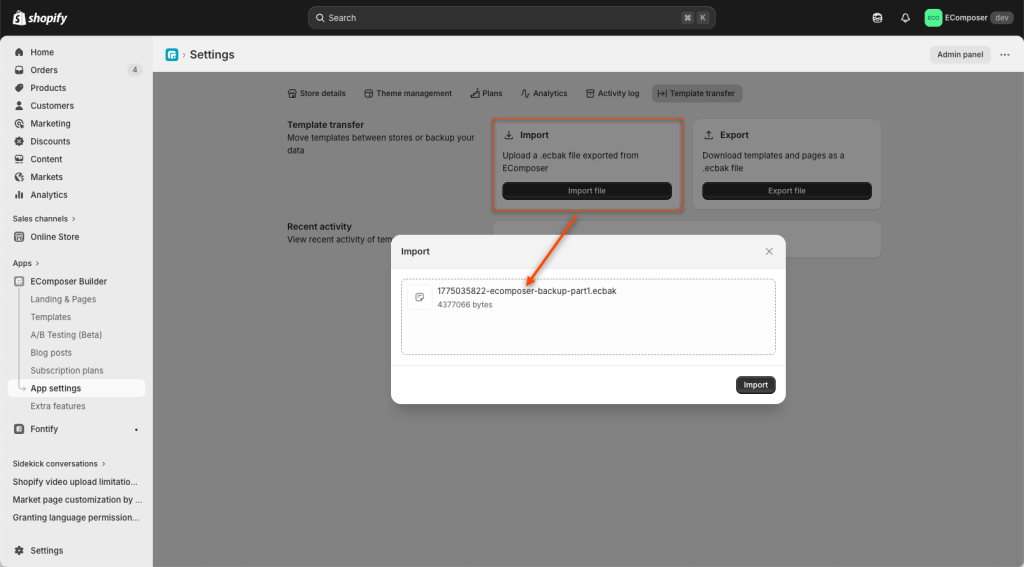Click the EComposer app icon beside Settings

[x=172, y=55]
